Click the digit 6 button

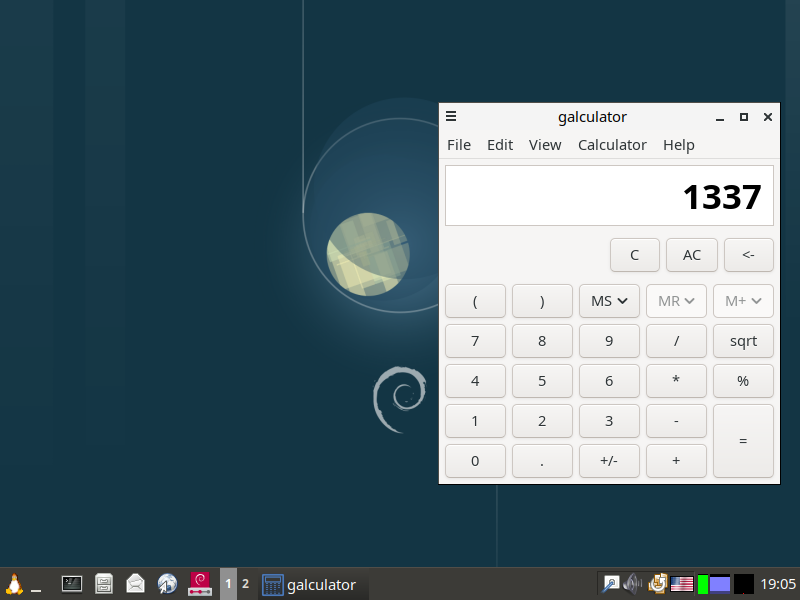pyautogui.click(x=609, y=381)
